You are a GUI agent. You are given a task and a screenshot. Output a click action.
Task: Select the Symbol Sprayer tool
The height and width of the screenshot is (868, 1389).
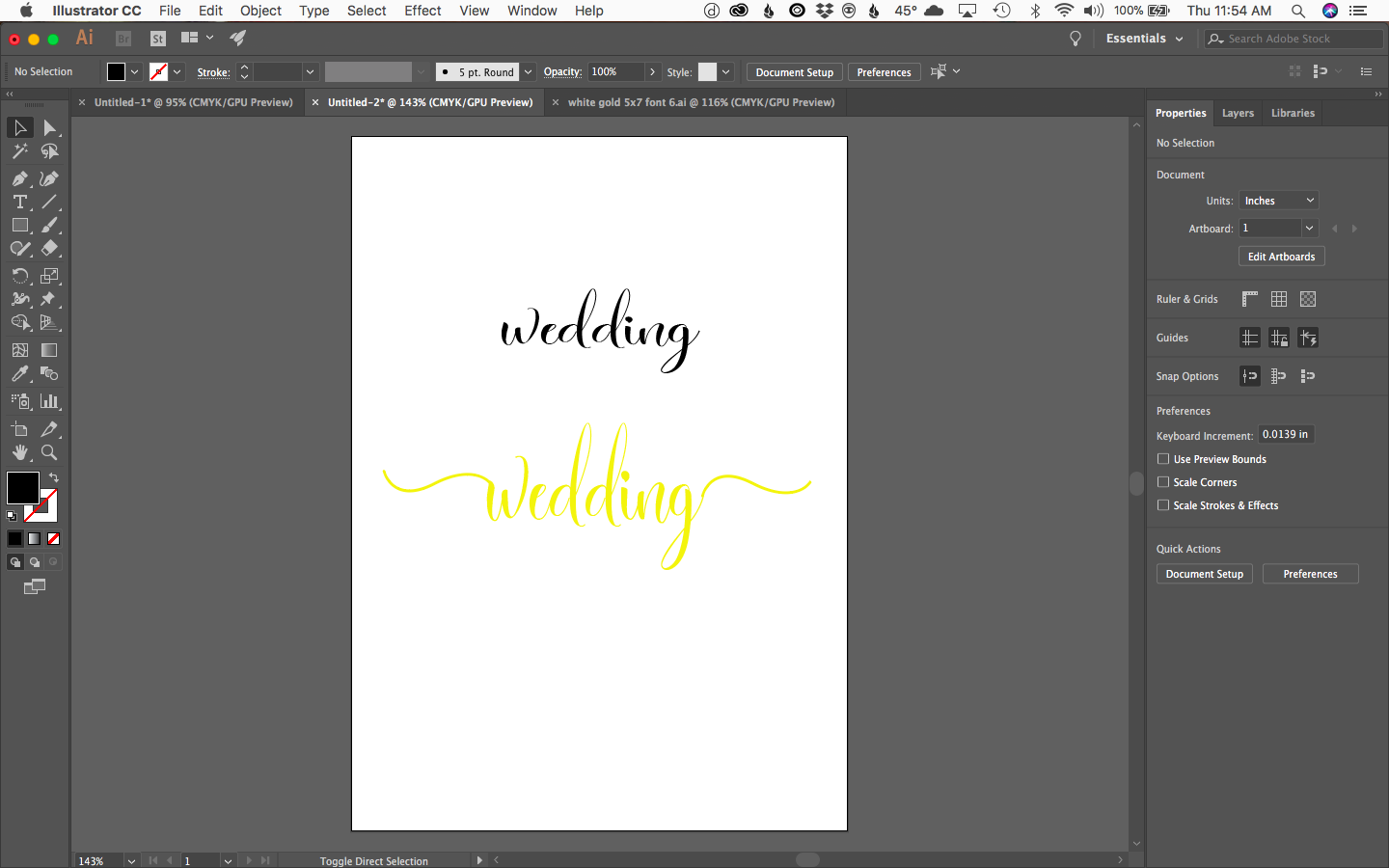(x=20, y=401)
